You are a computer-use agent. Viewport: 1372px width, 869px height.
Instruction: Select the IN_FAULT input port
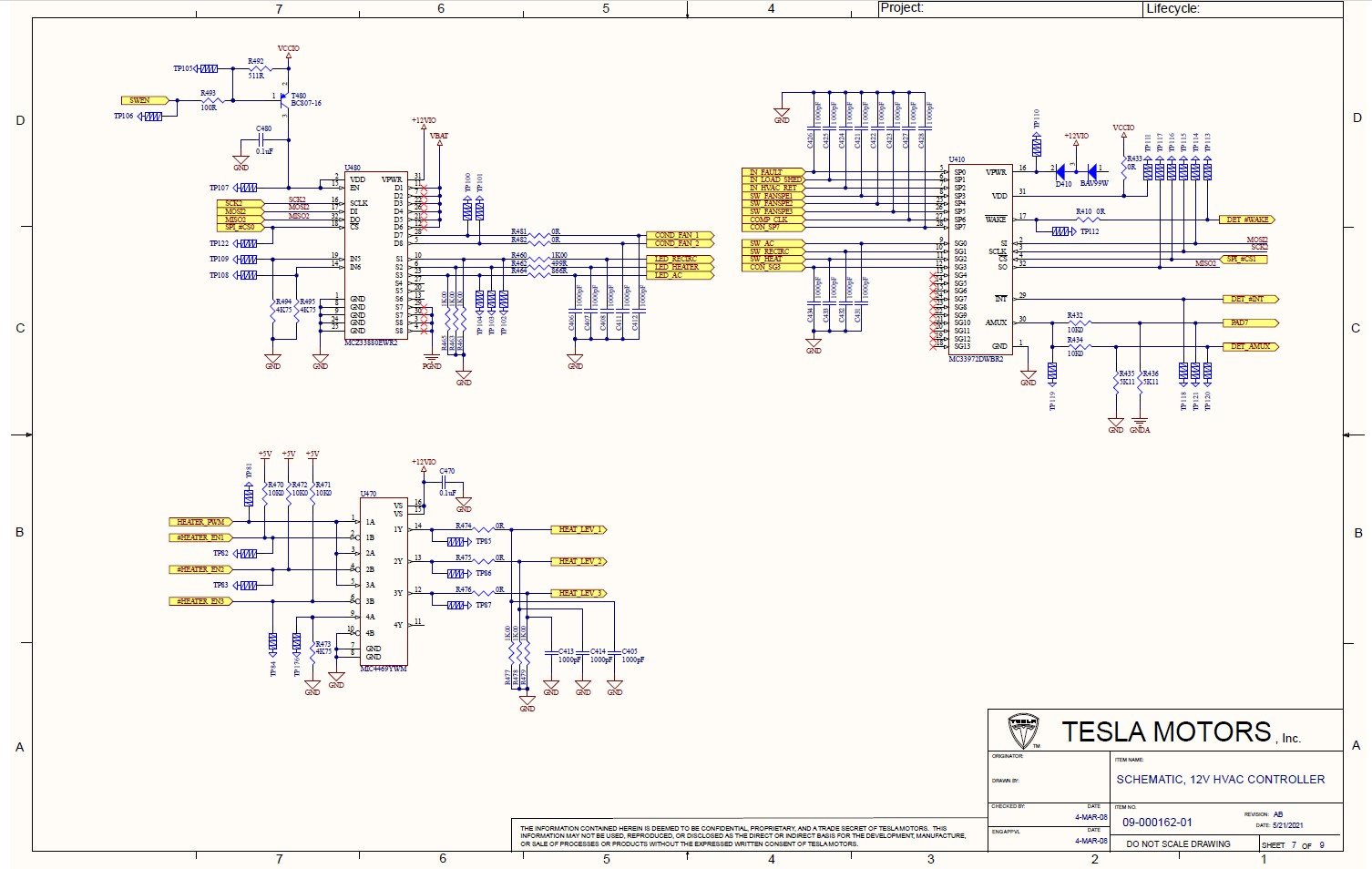pyautogui.click(x=772, y=171)
